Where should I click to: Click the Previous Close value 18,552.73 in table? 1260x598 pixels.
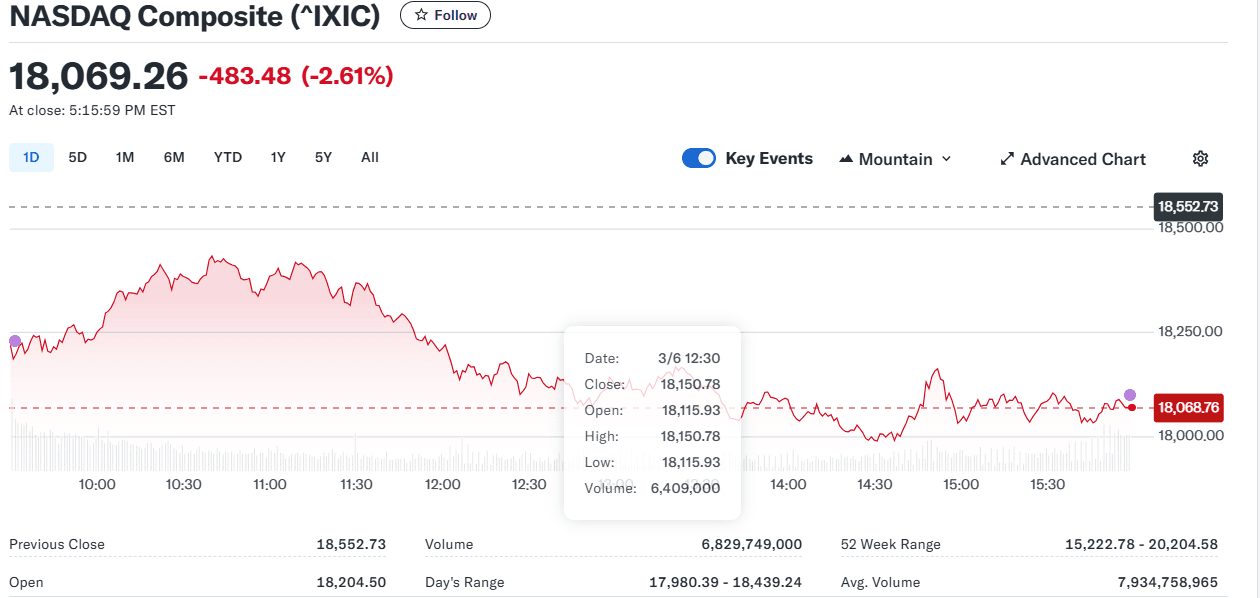pos(351,545)
